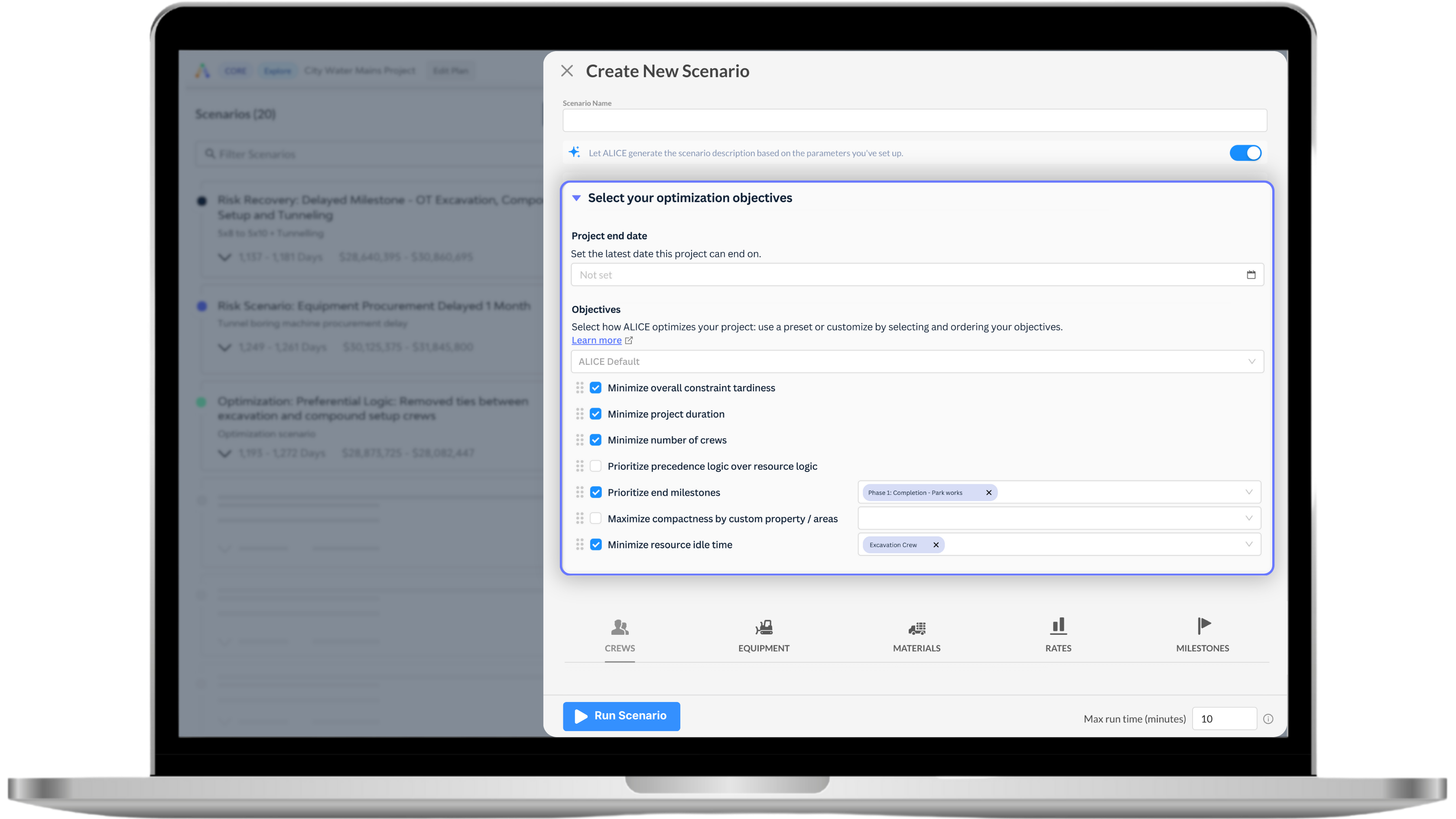Uncheck Minimize overall constraint tardiness
The height and width of the screenshot is (819, 1456).
tap(595, 388)
